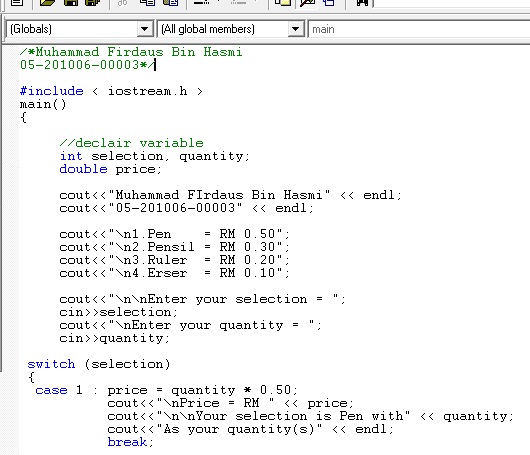Click the 'main' member field in WizardBar

point(419,29)
